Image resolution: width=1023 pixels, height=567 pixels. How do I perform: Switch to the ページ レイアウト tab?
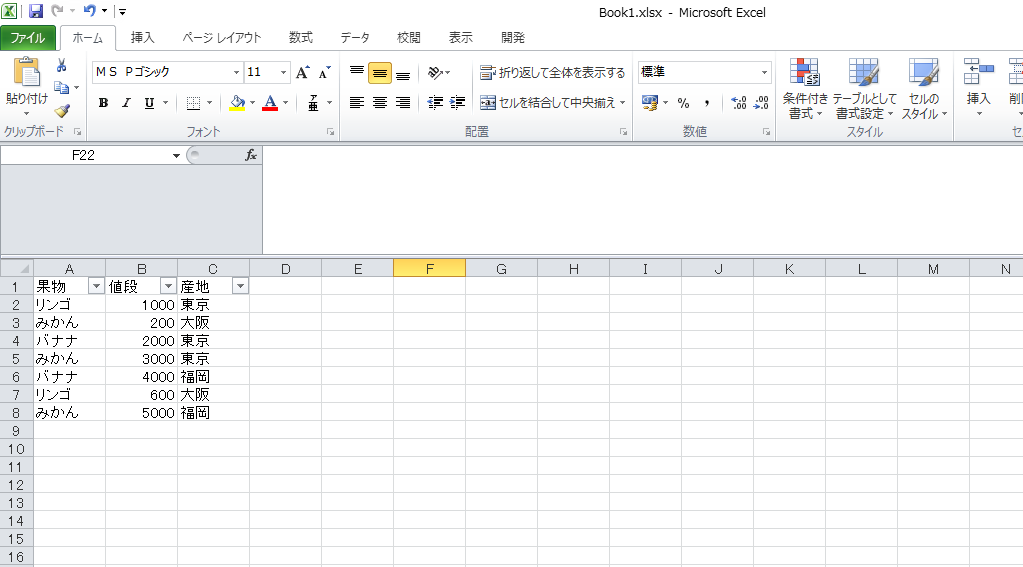click(x=222, y=38)
